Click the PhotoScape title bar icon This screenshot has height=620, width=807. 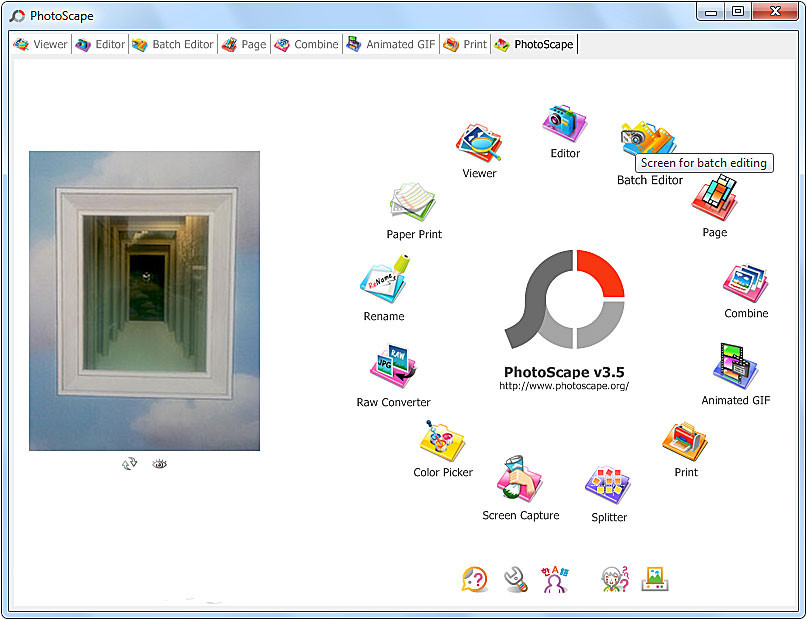tap(17, 16)
